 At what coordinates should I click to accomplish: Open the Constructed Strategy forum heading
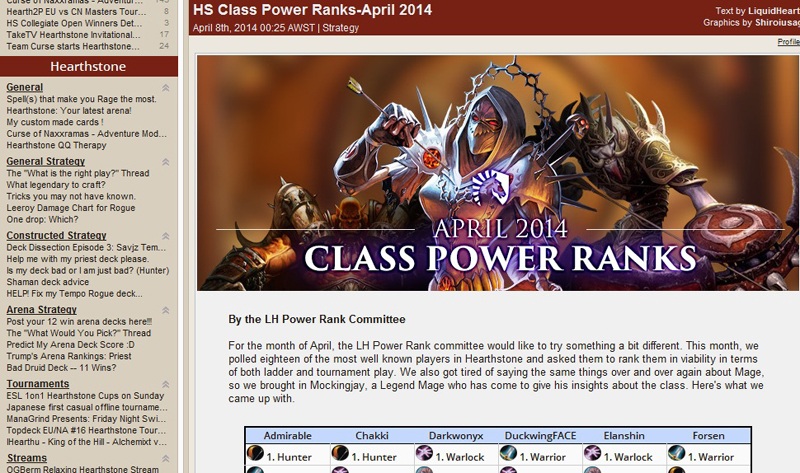56,235
